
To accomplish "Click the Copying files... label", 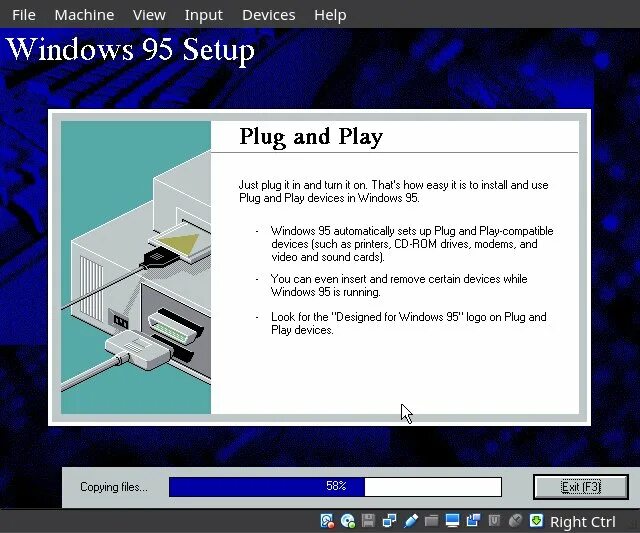I will pyautogui.click(x=114, y=487).
